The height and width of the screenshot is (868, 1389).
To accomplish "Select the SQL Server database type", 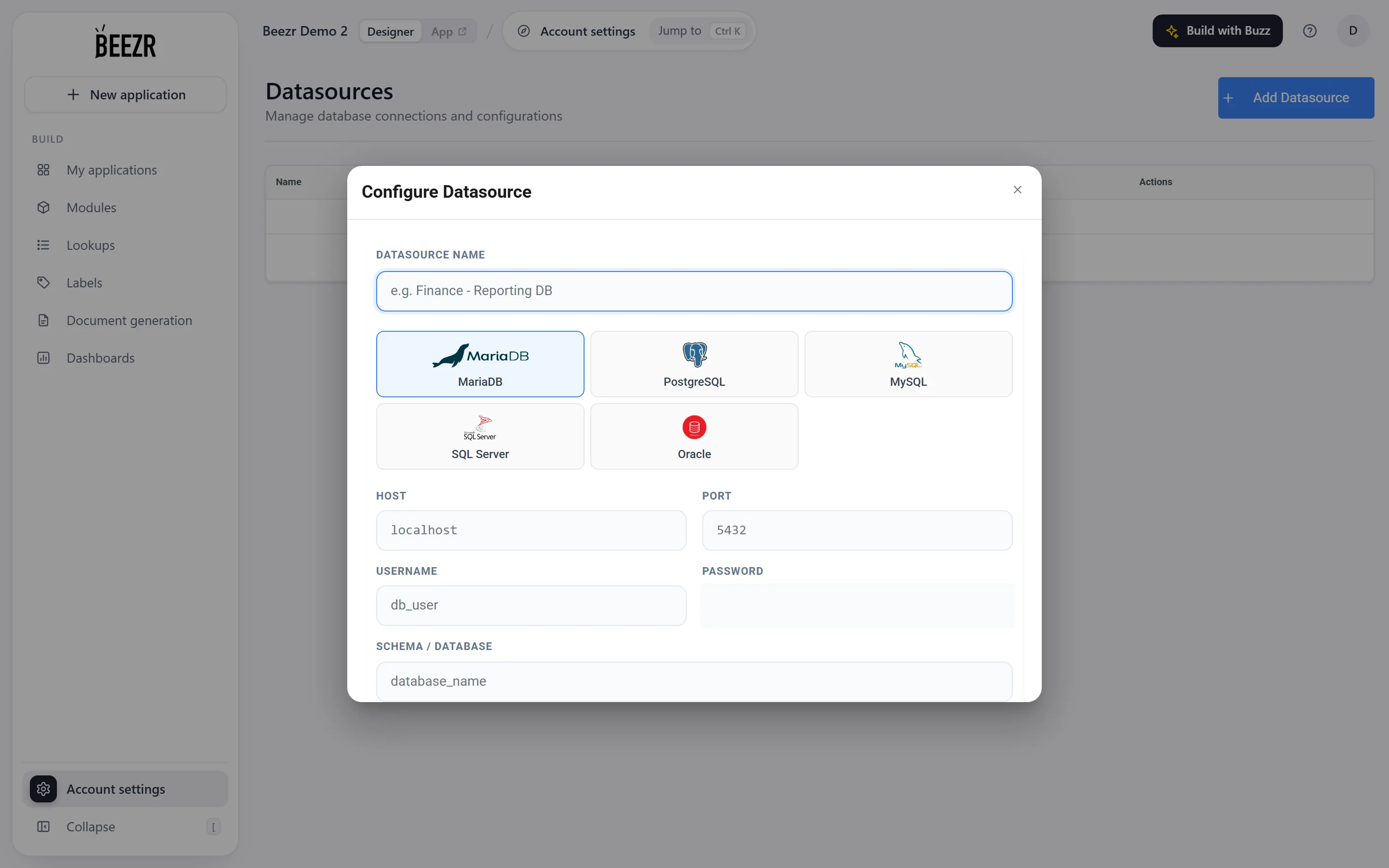I will [480, 436].
